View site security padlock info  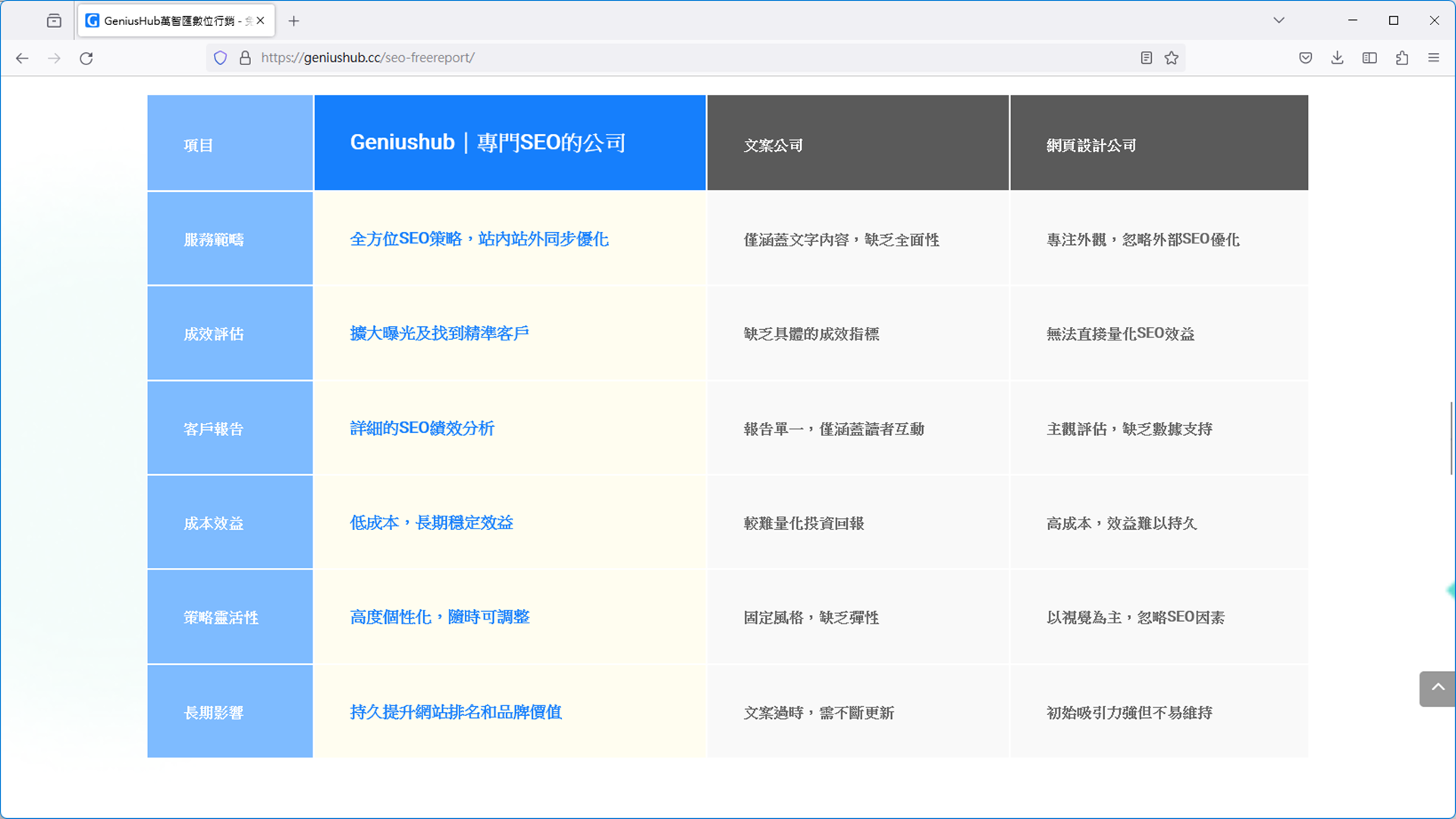pyautogui.click(x=245, y=58)
